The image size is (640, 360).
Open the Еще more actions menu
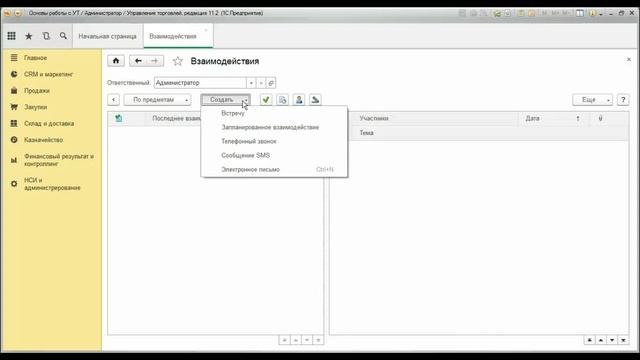coord(592,100)
